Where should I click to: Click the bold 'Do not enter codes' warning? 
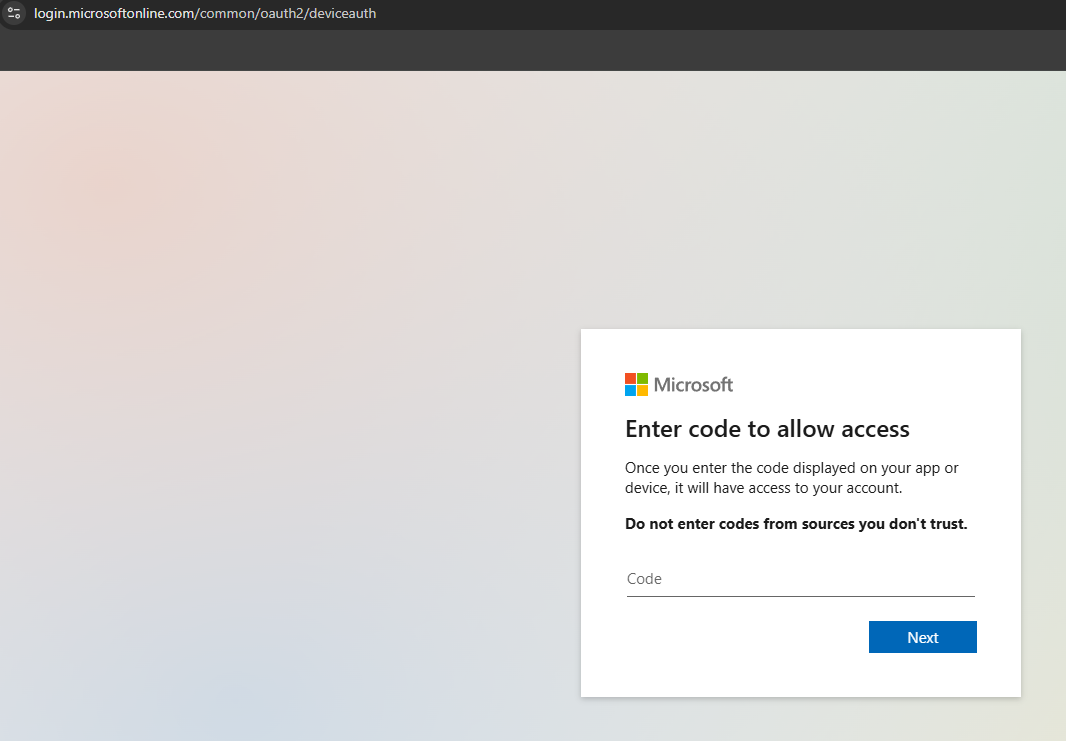coord(796,524)
